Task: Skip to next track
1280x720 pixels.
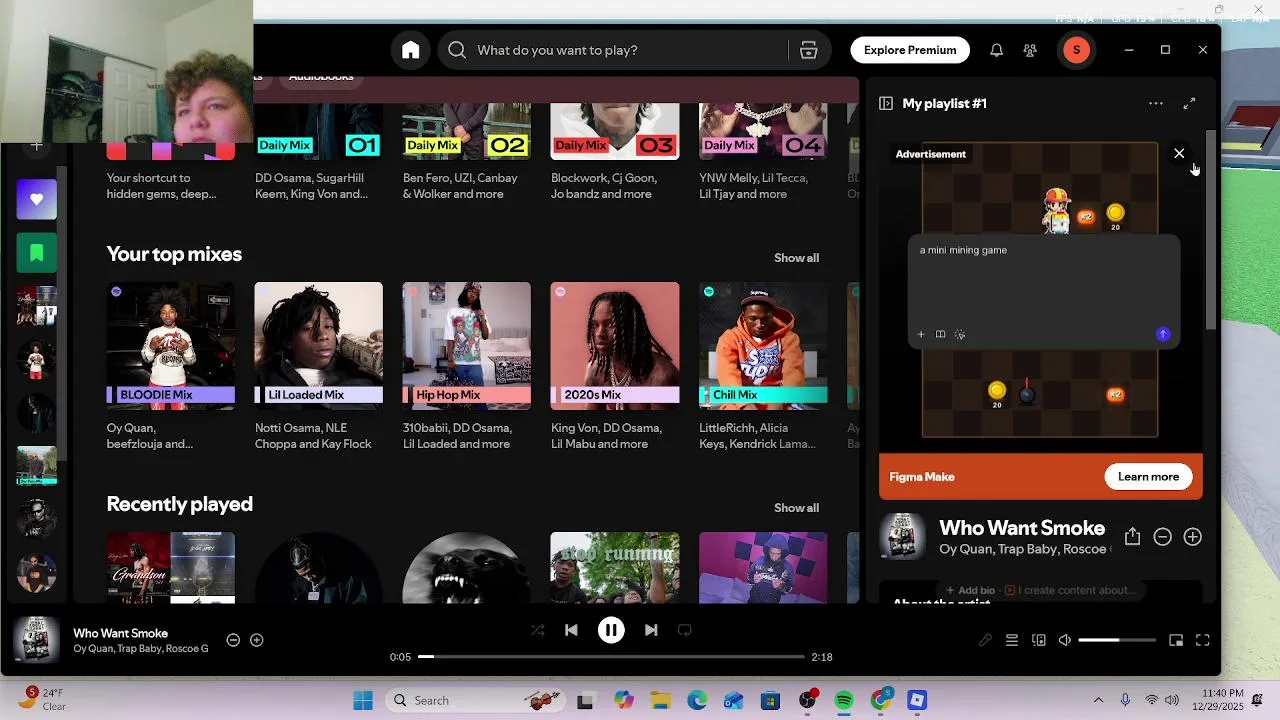Action: click(651, 630)
